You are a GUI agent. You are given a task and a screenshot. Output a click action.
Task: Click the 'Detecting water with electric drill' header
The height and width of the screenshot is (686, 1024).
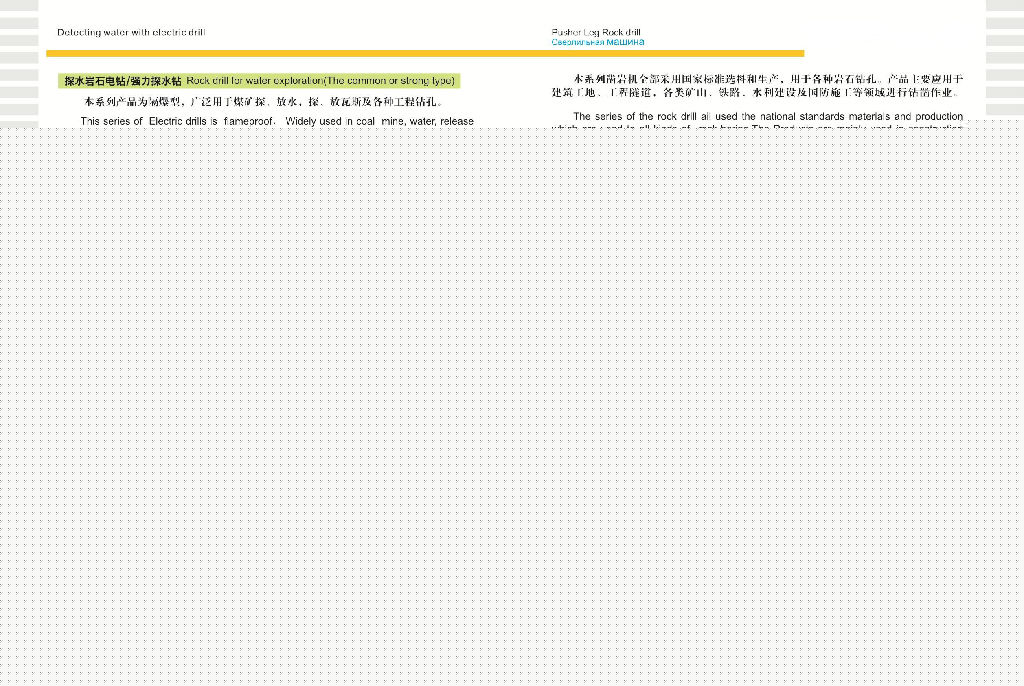tap(131, 33)
